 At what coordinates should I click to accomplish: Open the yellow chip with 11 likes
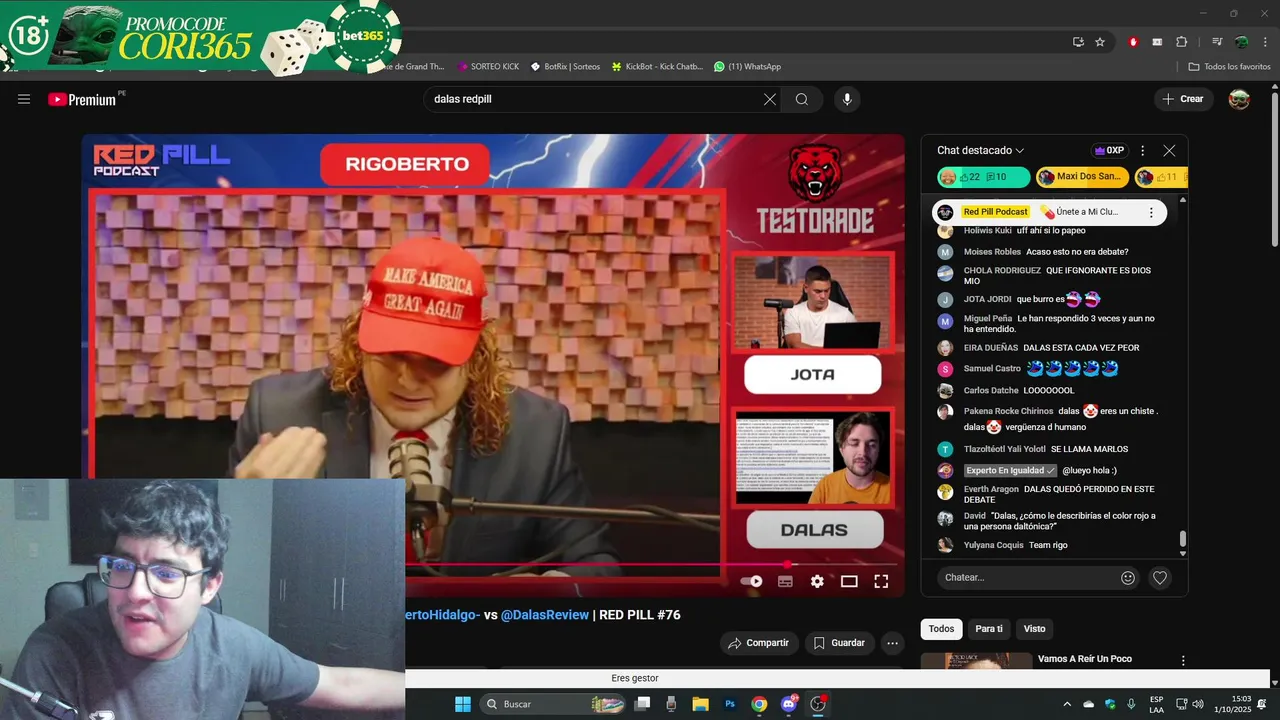[1161, 177]
